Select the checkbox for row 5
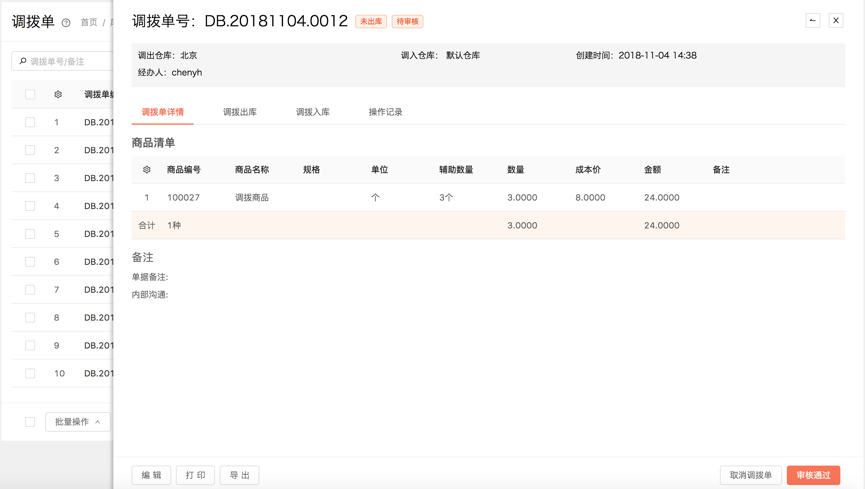 (30, 234)
